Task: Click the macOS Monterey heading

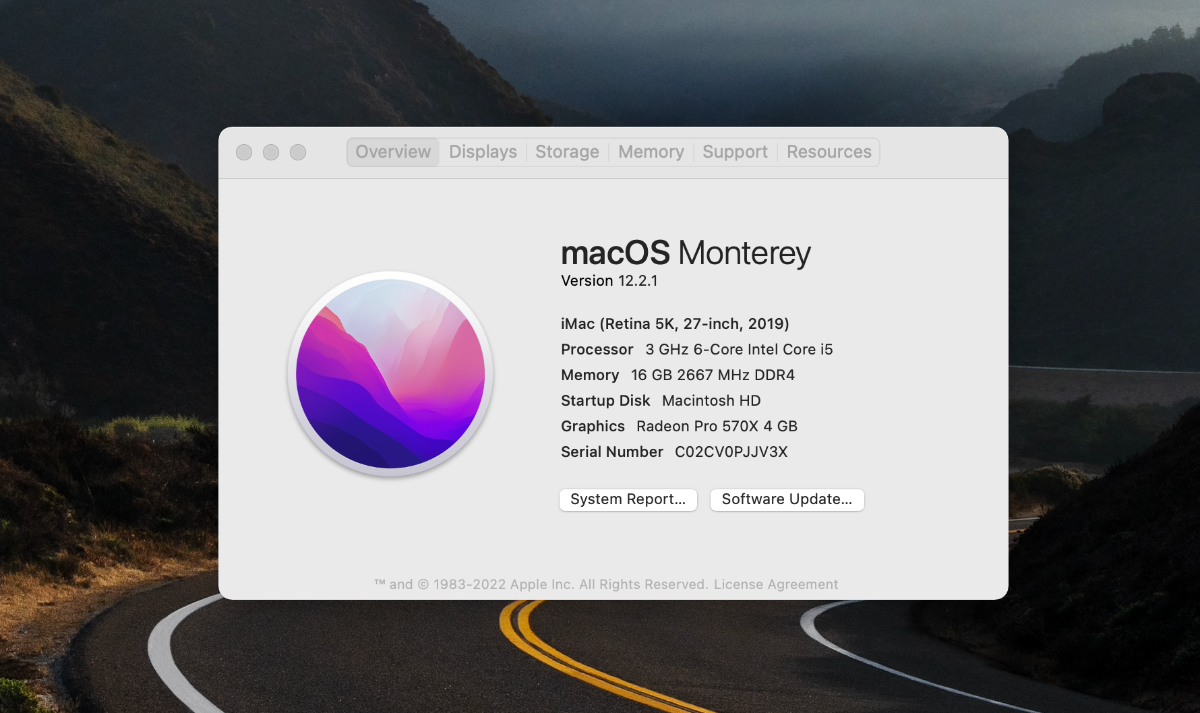Action: tap(686, 252)
